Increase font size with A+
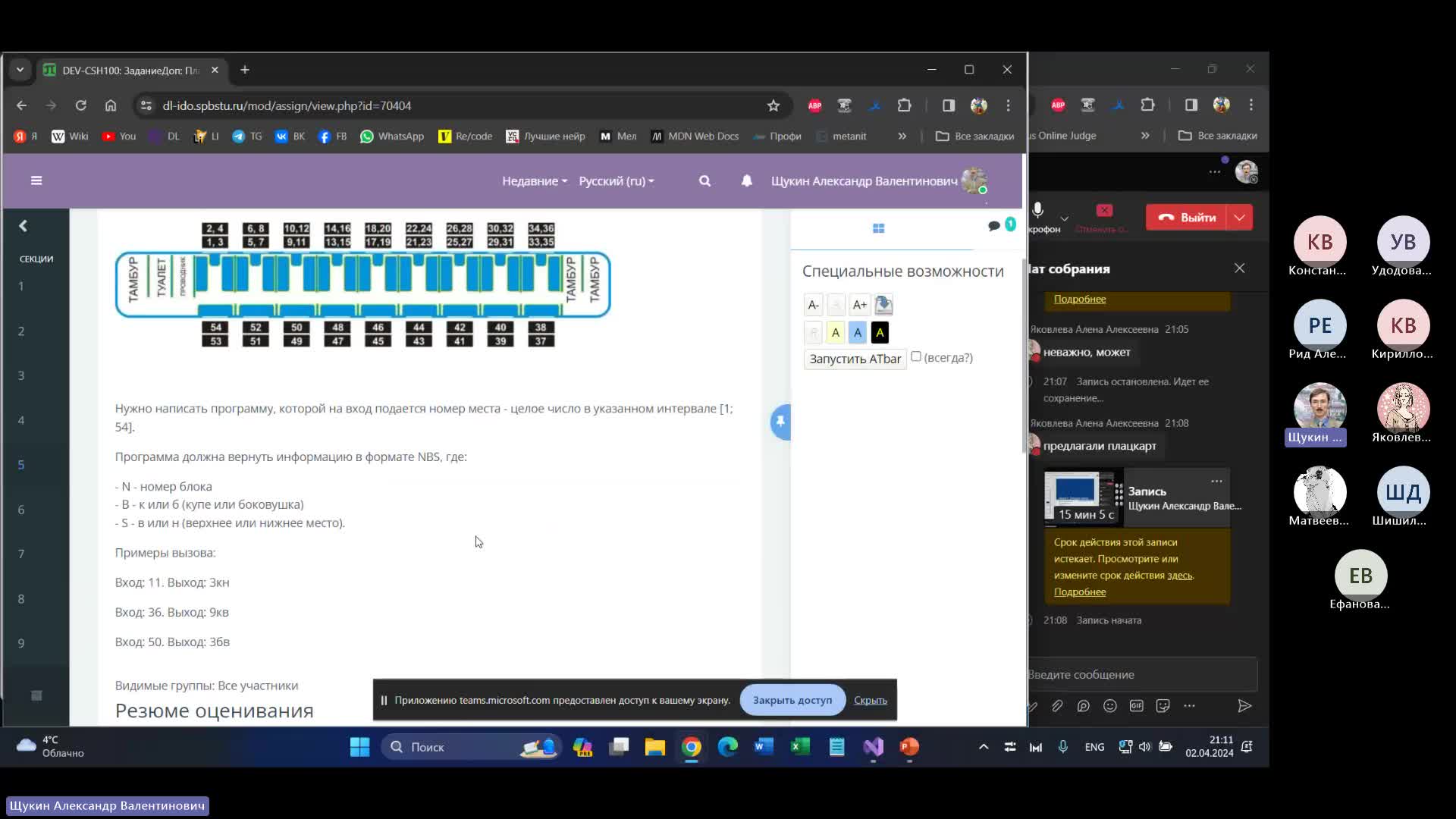 859,305
